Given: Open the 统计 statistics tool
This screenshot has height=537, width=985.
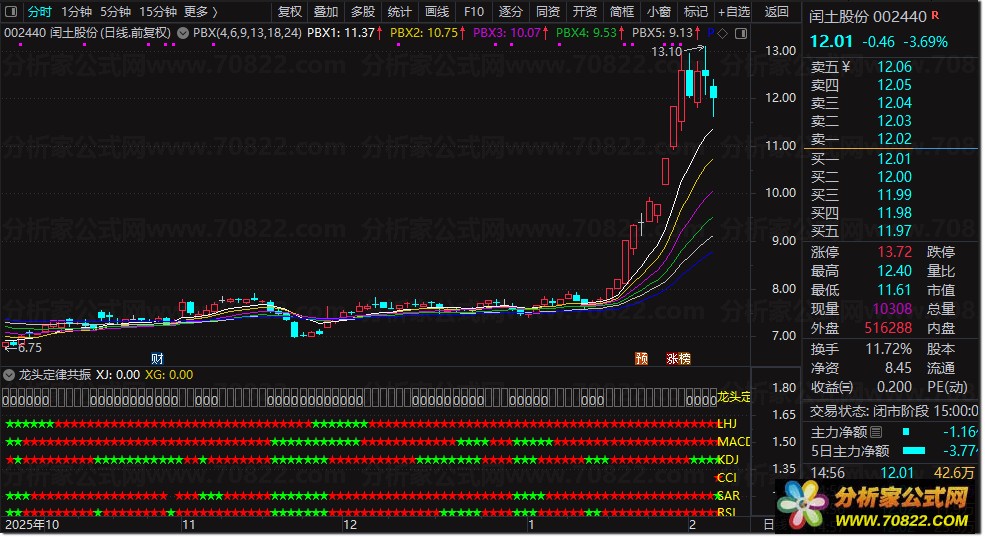Looking at the screenshot, I should (x=400, y=12).
